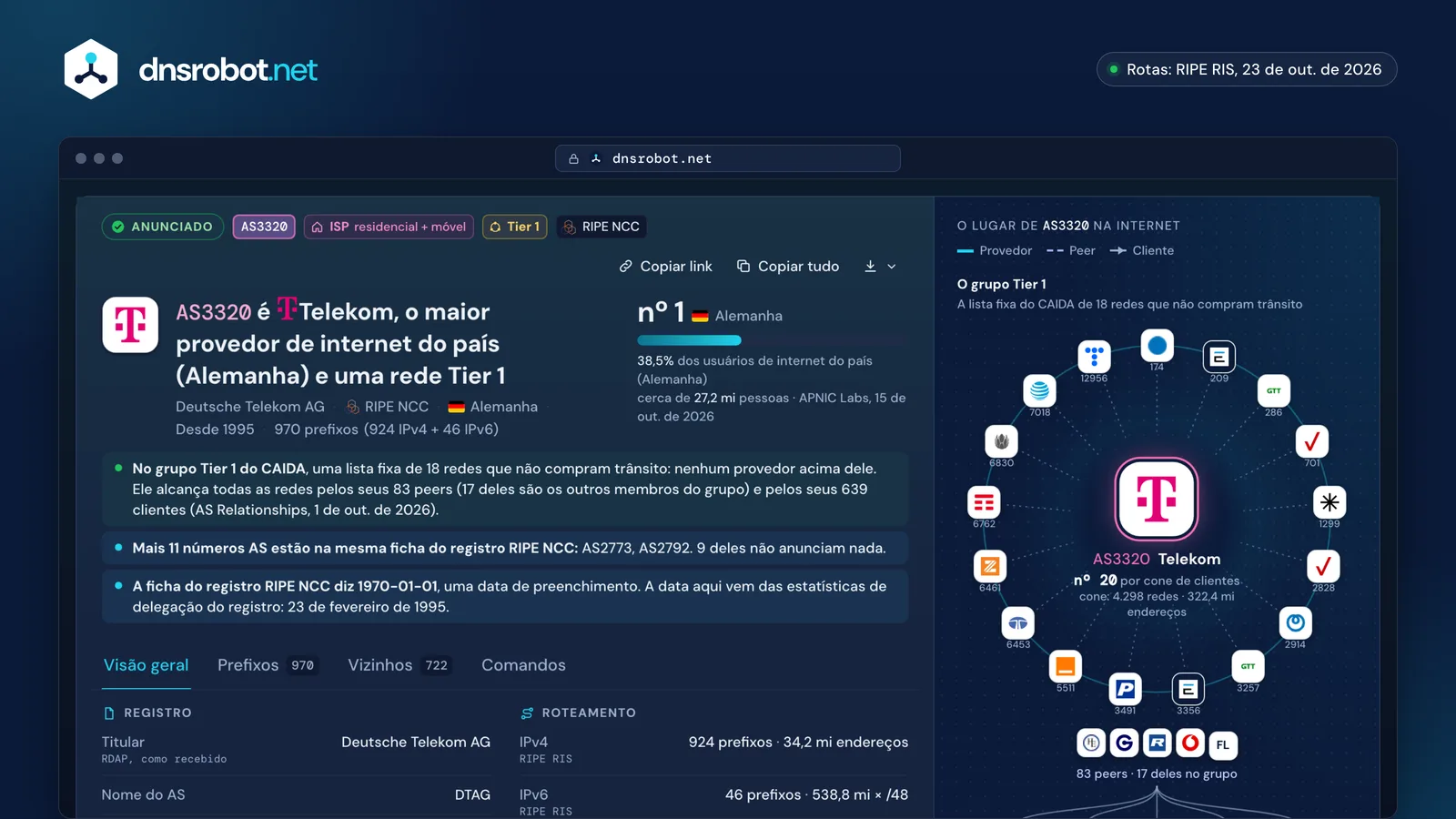Click the Copiar tudo button
Viewport: 1456px width, 819px height.
[788, 266]
